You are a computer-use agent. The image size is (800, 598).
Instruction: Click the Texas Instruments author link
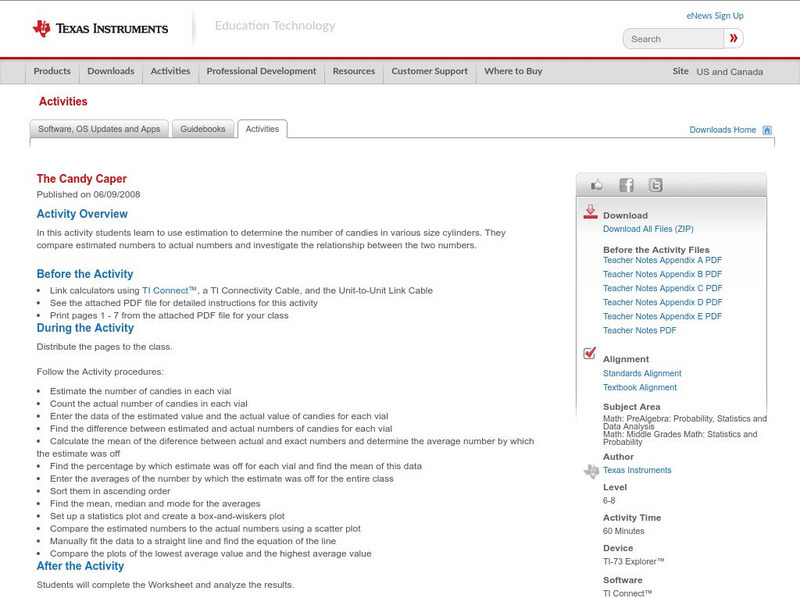point(637,470)
